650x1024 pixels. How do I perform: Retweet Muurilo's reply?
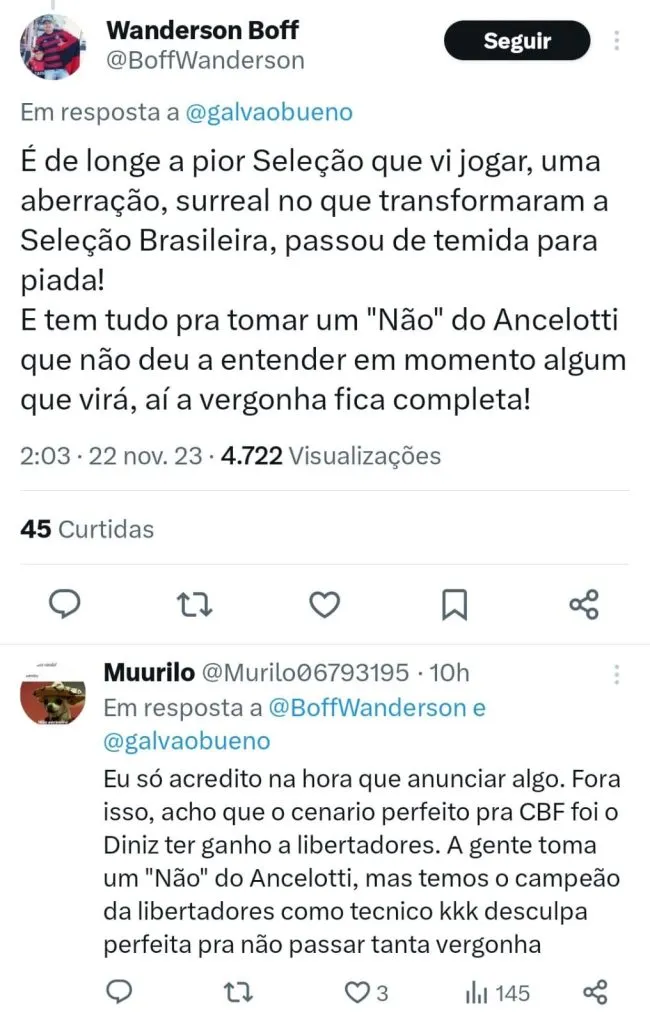pyautogui.click(x=238, y=993)
